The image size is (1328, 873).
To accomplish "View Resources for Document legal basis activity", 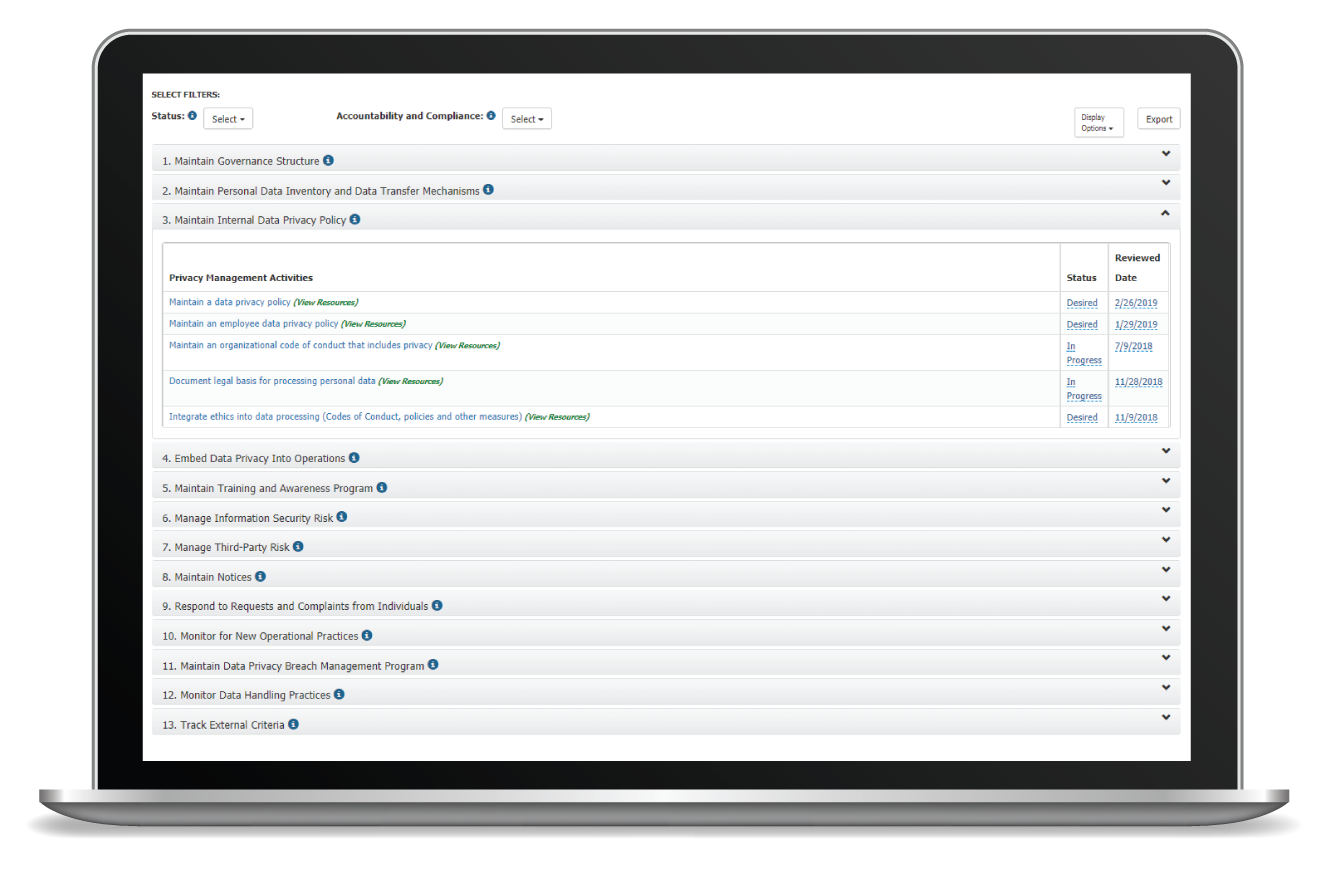I will pyautogui.click(x=411, y=381).
